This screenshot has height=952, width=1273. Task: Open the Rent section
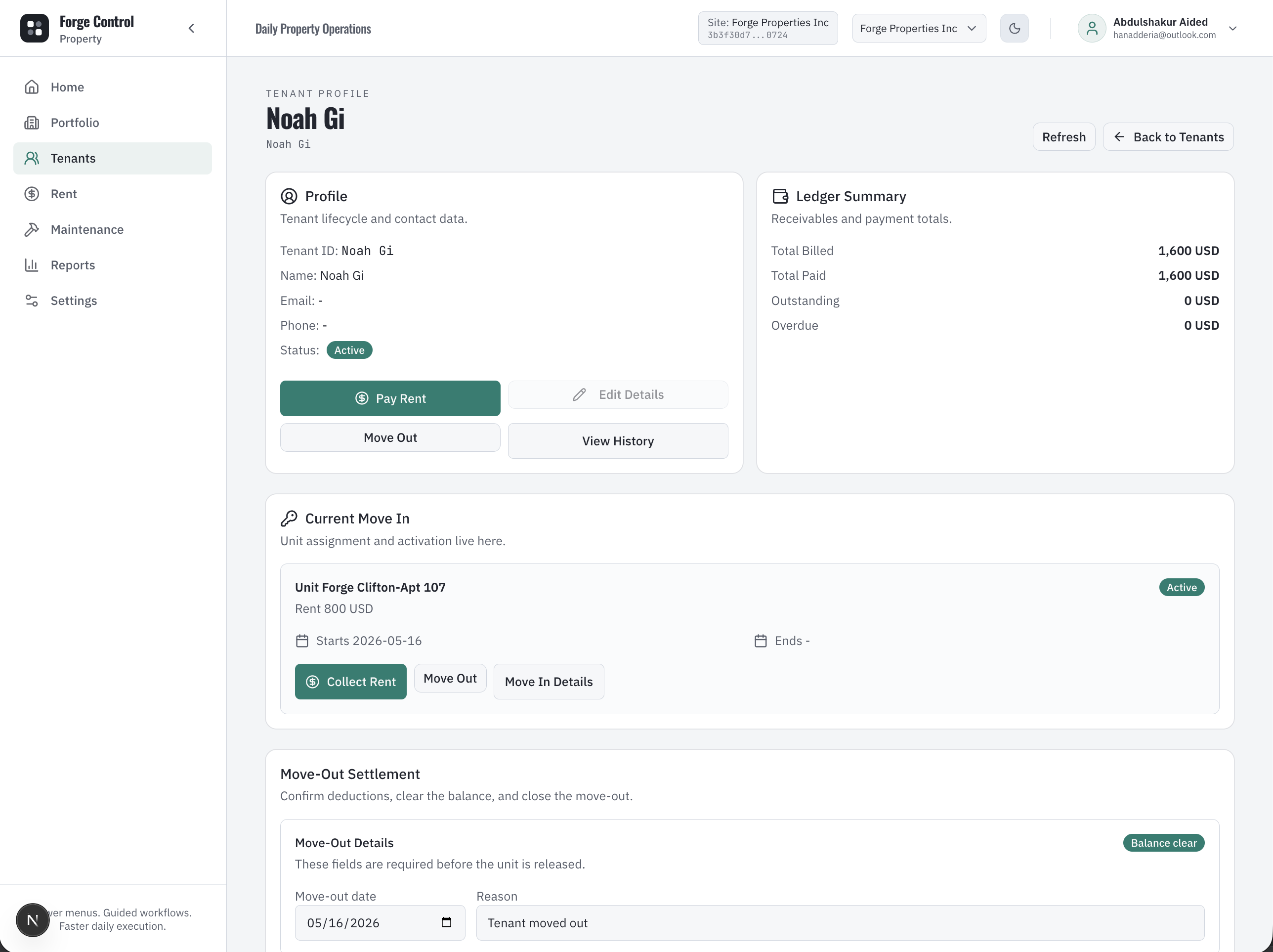[x=112, y=194]
